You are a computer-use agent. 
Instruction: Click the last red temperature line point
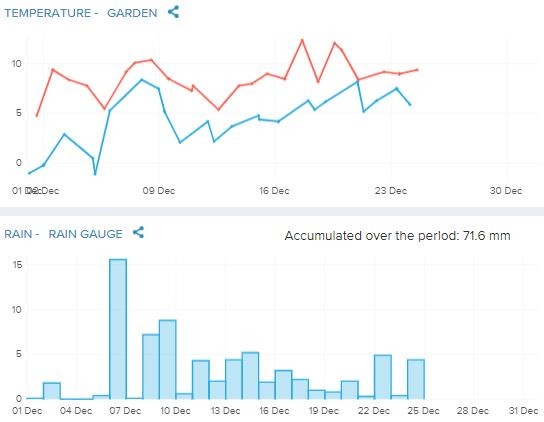[417, 70]
